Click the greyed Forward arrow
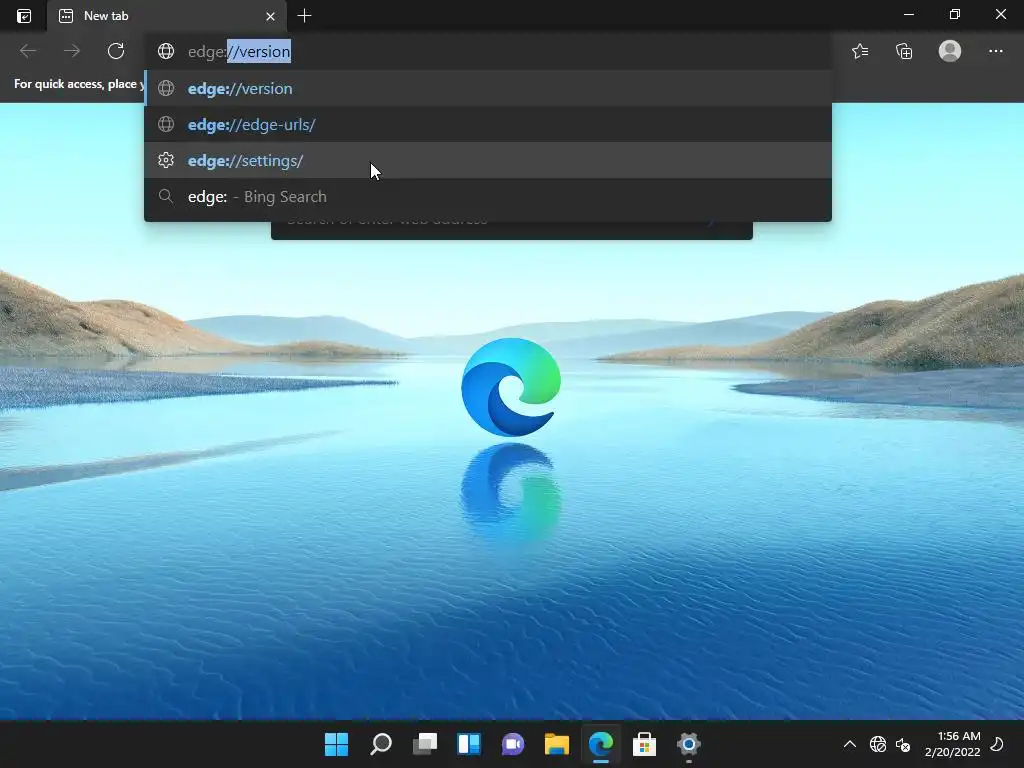Viewport: 1024px width, 768px height. 72,51
